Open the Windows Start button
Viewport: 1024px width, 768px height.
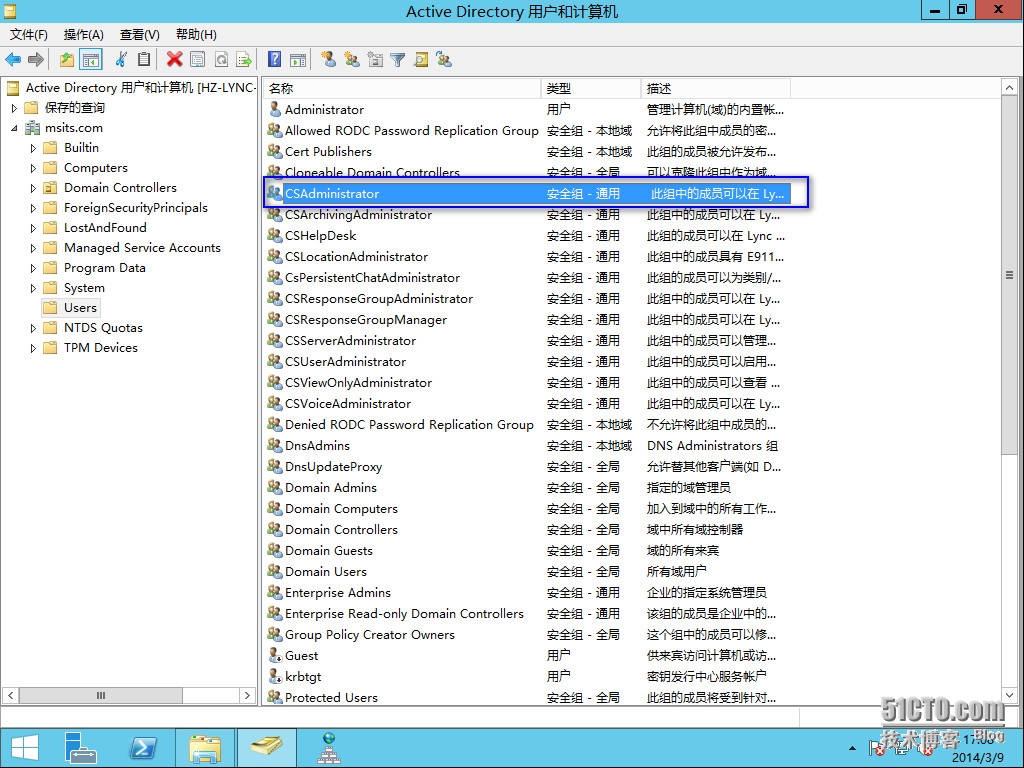[x=25, y=748]
